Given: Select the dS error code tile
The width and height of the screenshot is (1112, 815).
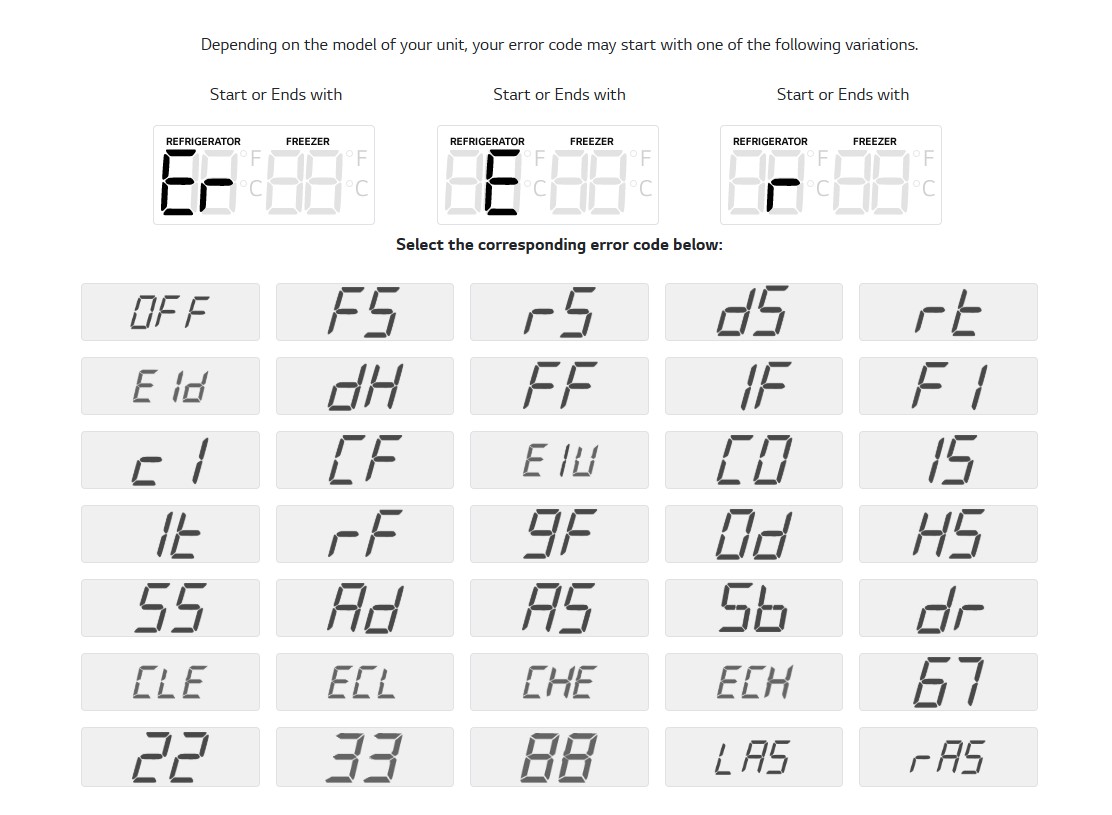Looking at the screenshot, I should (753, 312).
